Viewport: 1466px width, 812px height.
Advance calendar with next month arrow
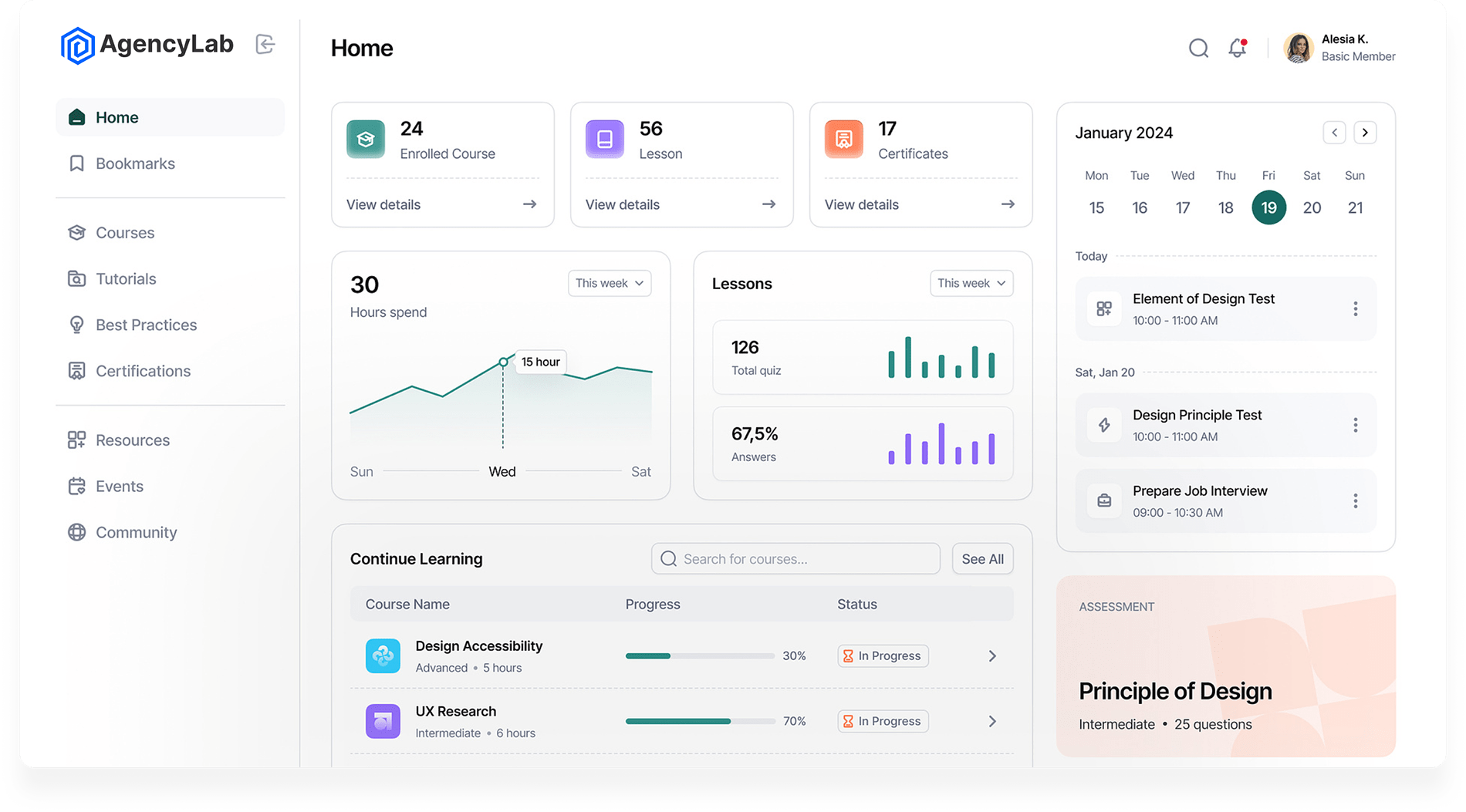[1365, 133]
